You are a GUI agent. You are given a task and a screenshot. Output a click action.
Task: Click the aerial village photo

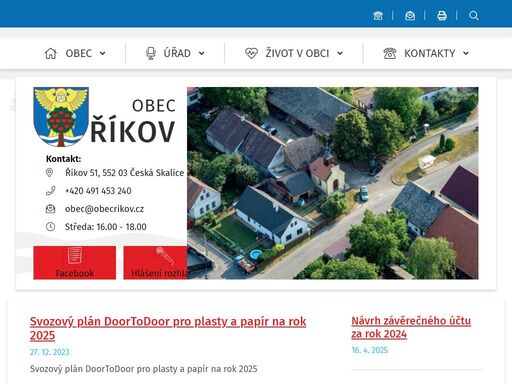[x=333, y=183]
